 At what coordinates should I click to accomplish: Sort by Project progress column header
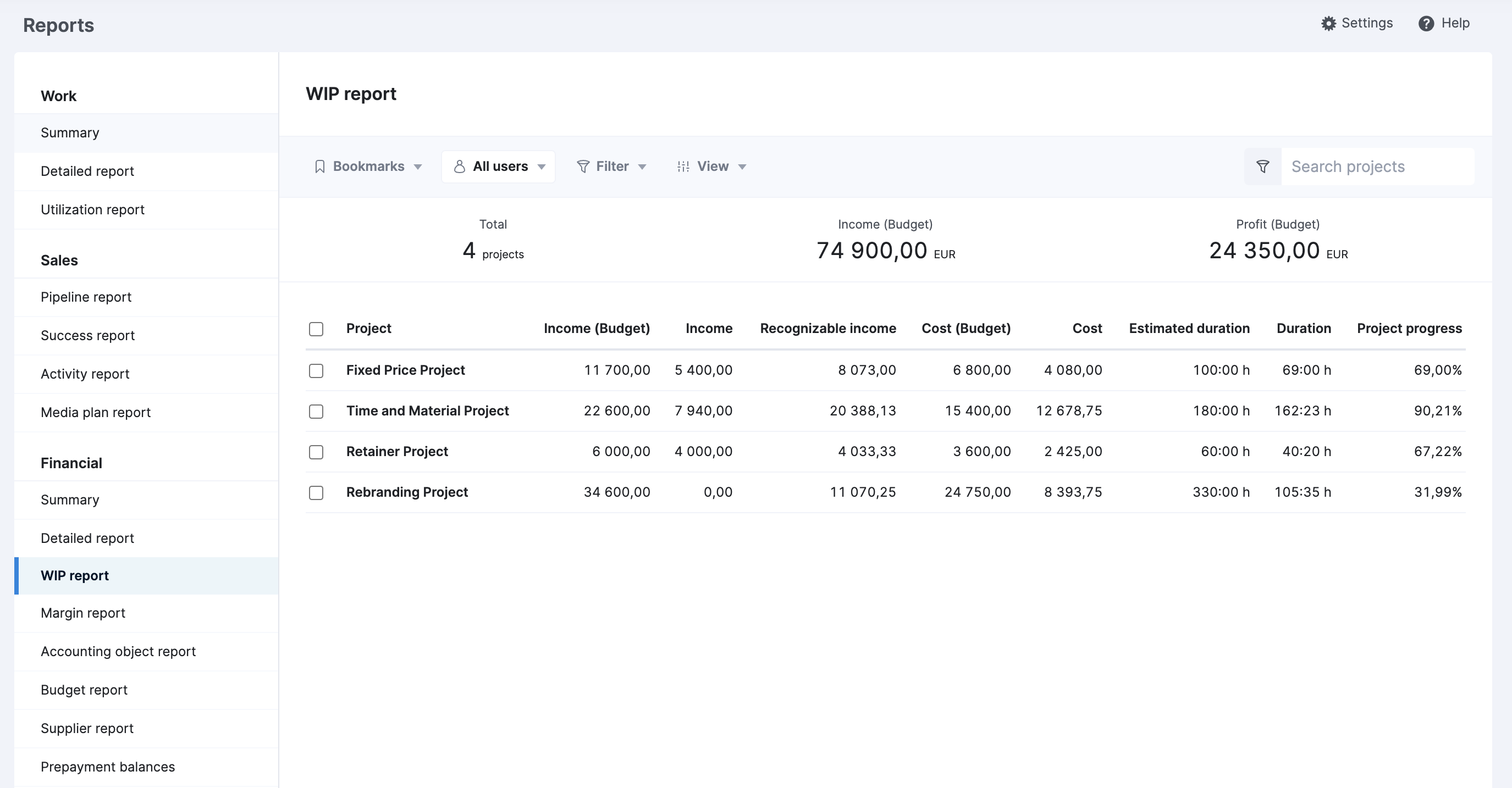click(x=1409, y=329)
